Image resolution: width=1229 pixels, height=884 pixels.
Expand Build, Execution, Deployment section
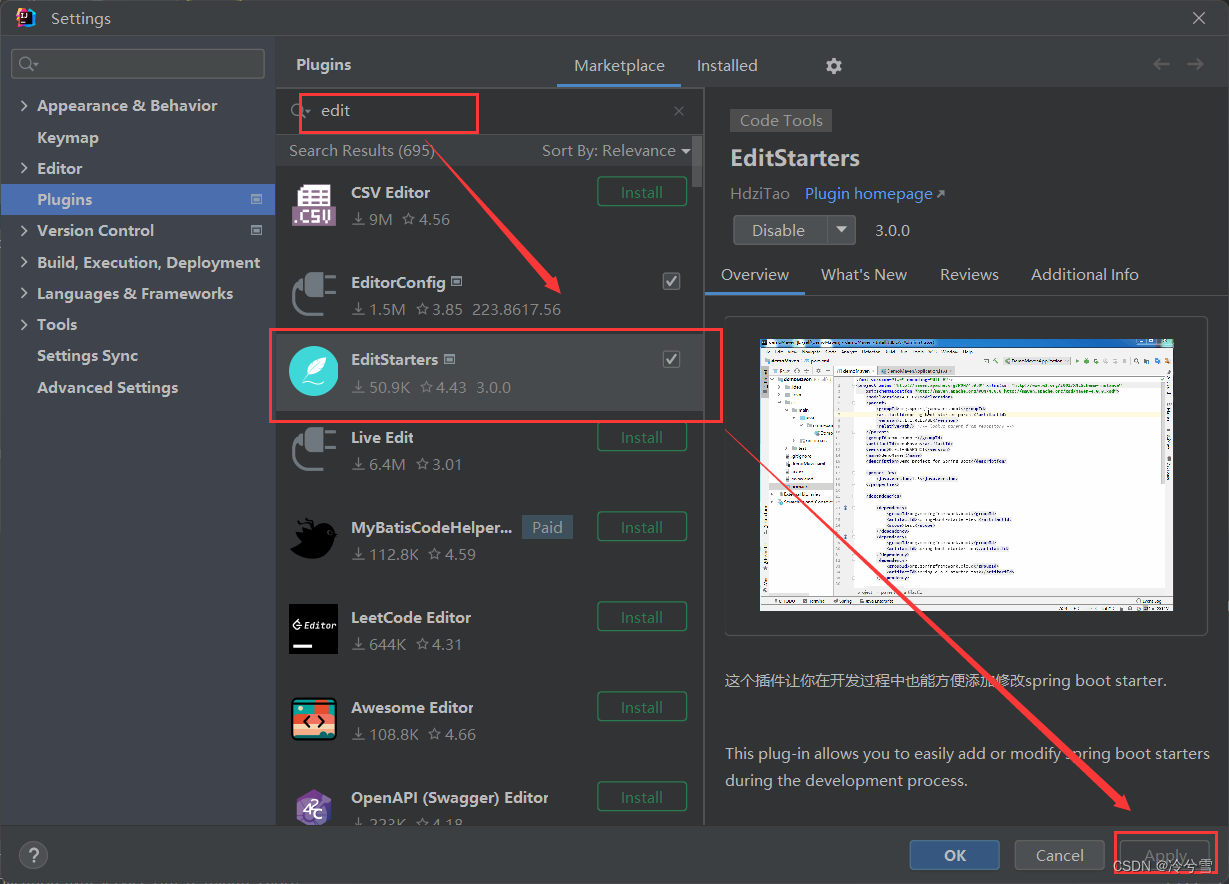pyautogui.click(x=24, y=263)
